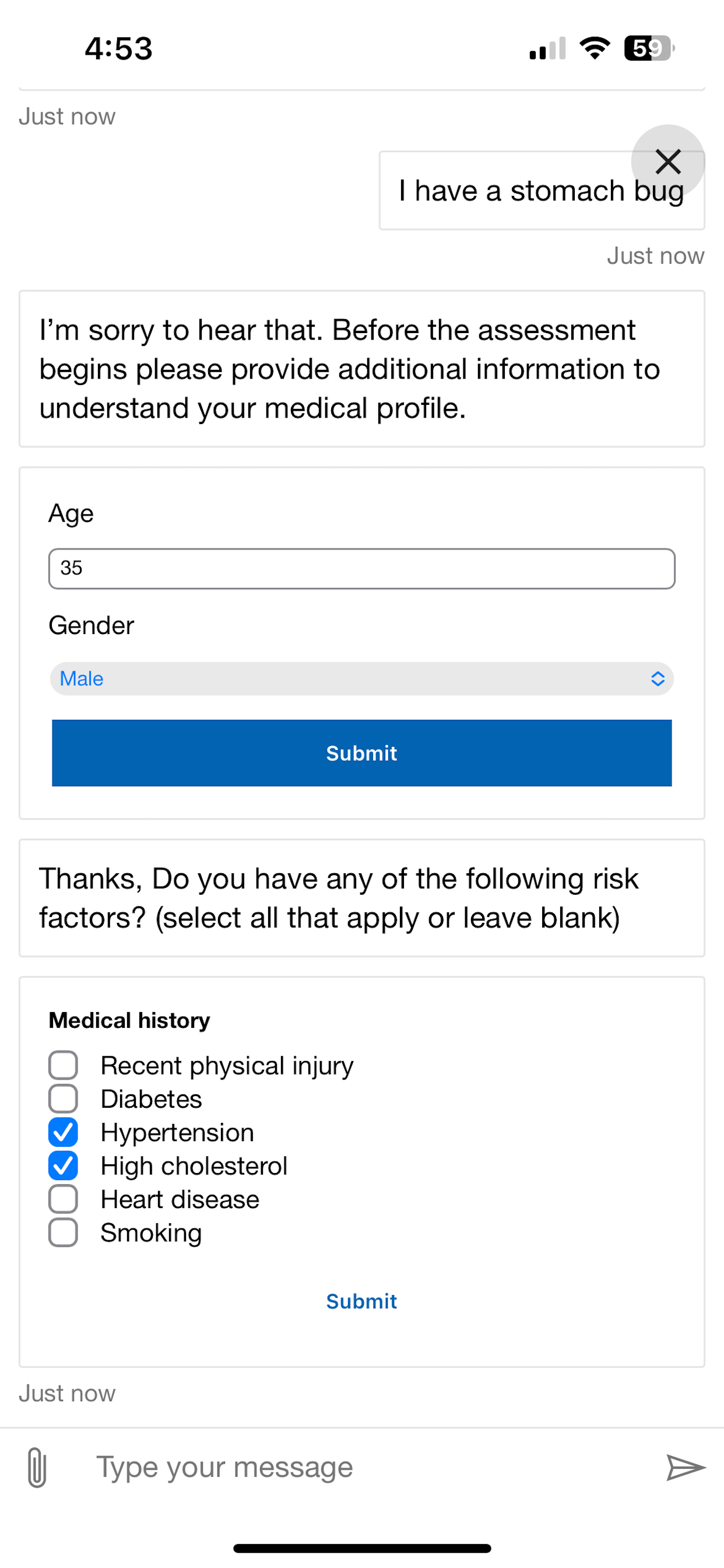Enable the Smoking checkbox
Image resolution: width=724 pixels, height=1568 pixels.
[64, 1233]
